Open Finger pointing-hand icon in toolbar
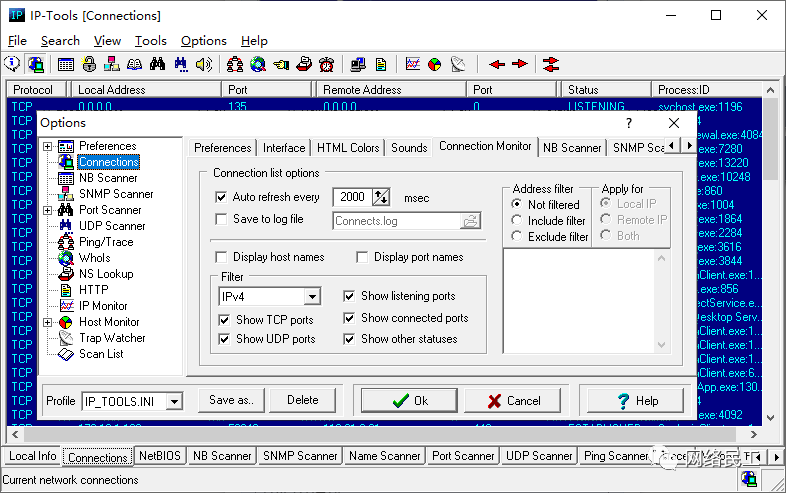Image resolution: width=786 pixels, height=493 pixels. click(281, 64)
